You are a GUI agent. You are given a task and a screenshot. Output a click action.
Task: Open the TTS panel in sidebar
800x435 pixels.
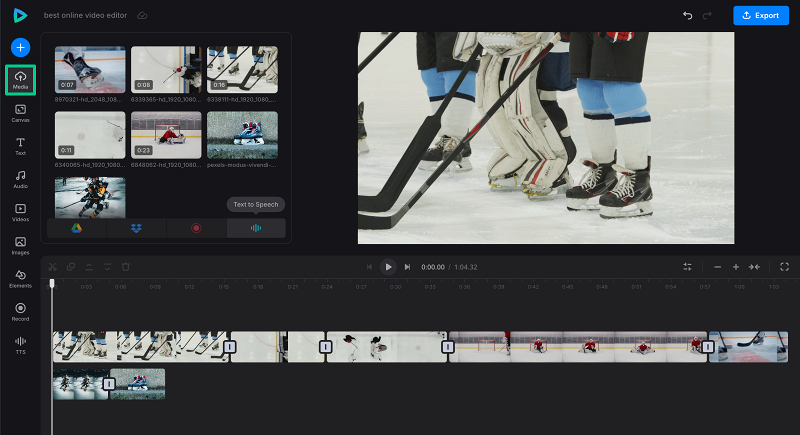[x=20, y=345]
